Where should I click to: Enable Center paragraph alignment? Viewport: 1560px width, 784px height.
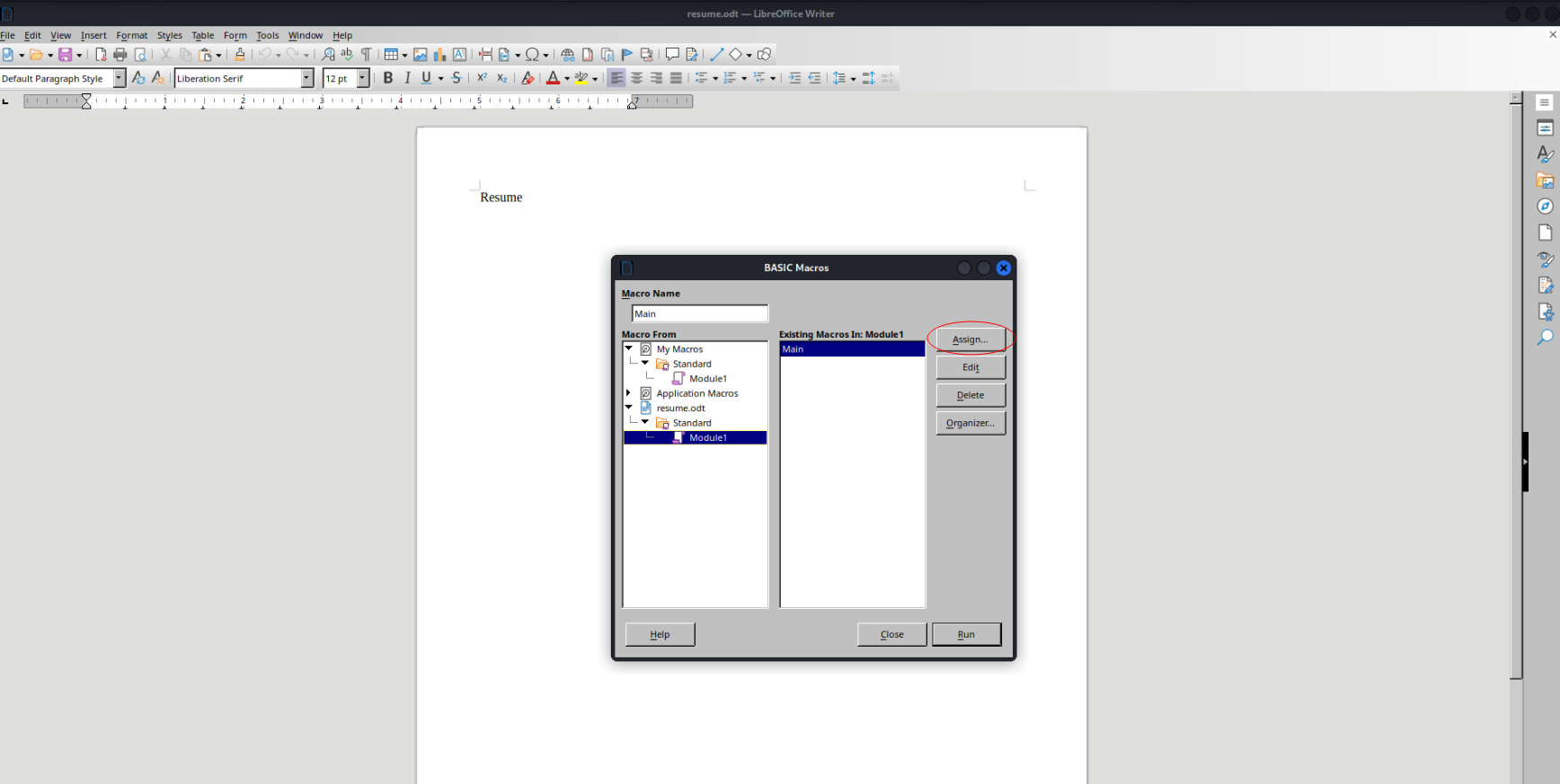(x=636, y=78)
